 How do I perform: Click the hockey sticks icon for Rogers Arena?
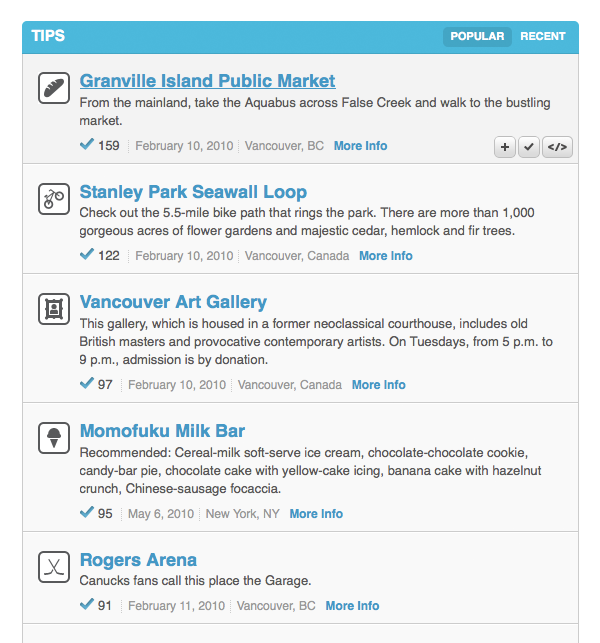coord(53,566)
